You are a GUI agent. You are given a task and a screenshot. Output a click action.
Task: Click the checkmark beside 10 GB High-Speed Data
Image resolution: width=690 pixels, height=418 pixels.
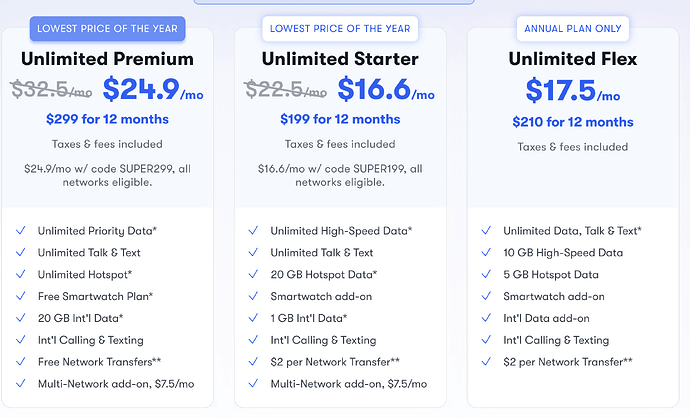point(485,253)
